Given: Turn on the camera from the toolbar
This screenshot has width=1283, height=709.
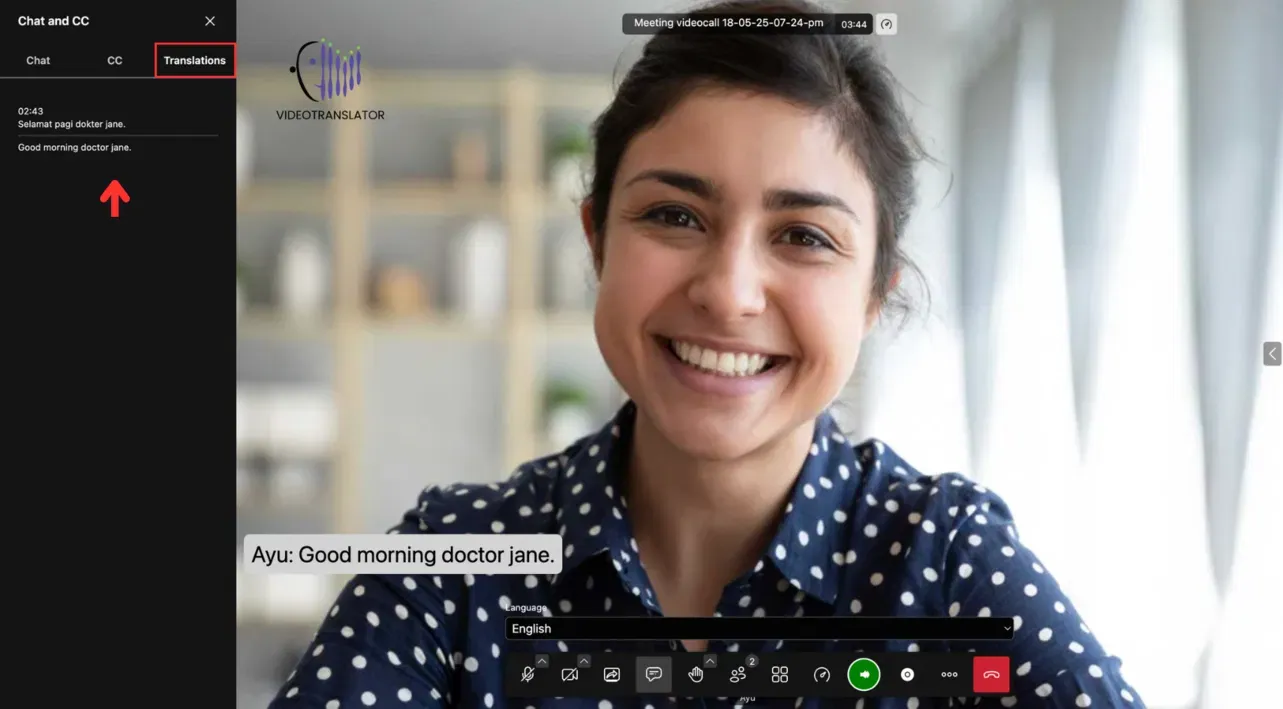Looking at the screenshot, I should (570, 675).
